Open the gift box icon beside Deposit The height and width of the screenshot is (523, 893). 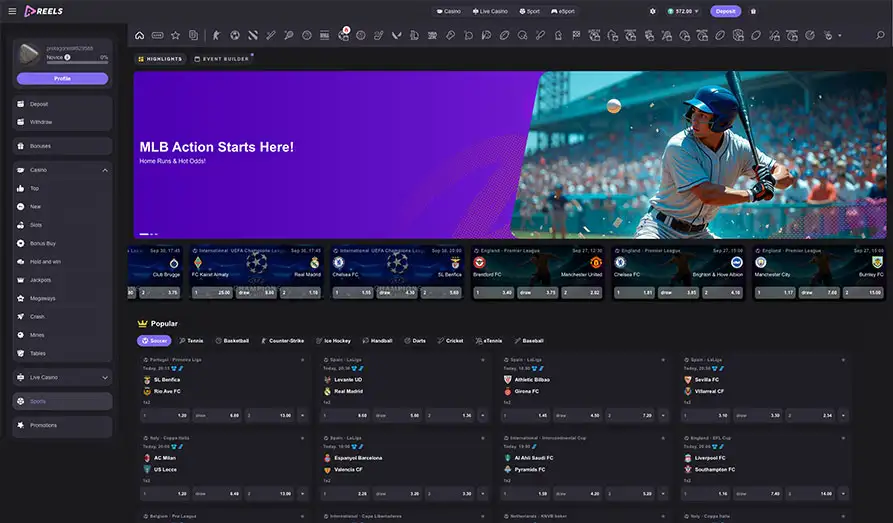[x=753, y=11]
